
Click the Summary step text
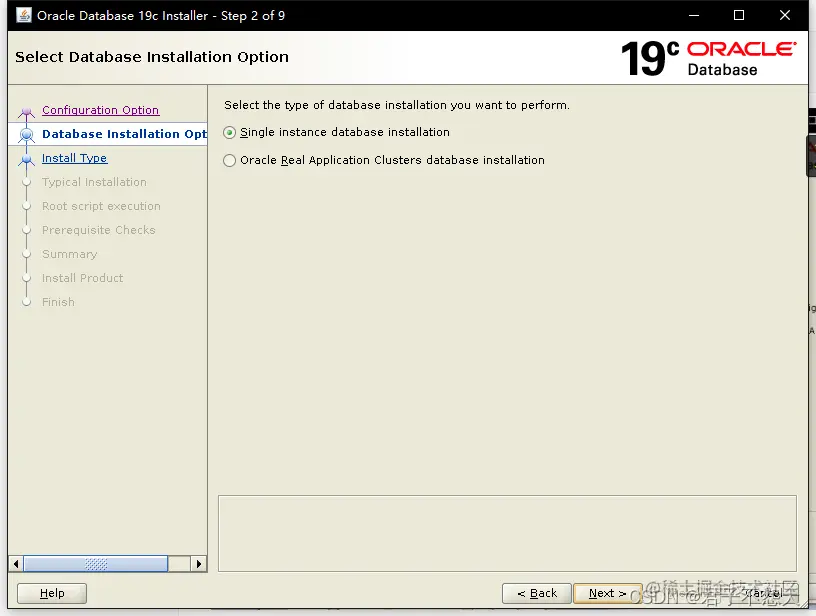tap(69, 254)
